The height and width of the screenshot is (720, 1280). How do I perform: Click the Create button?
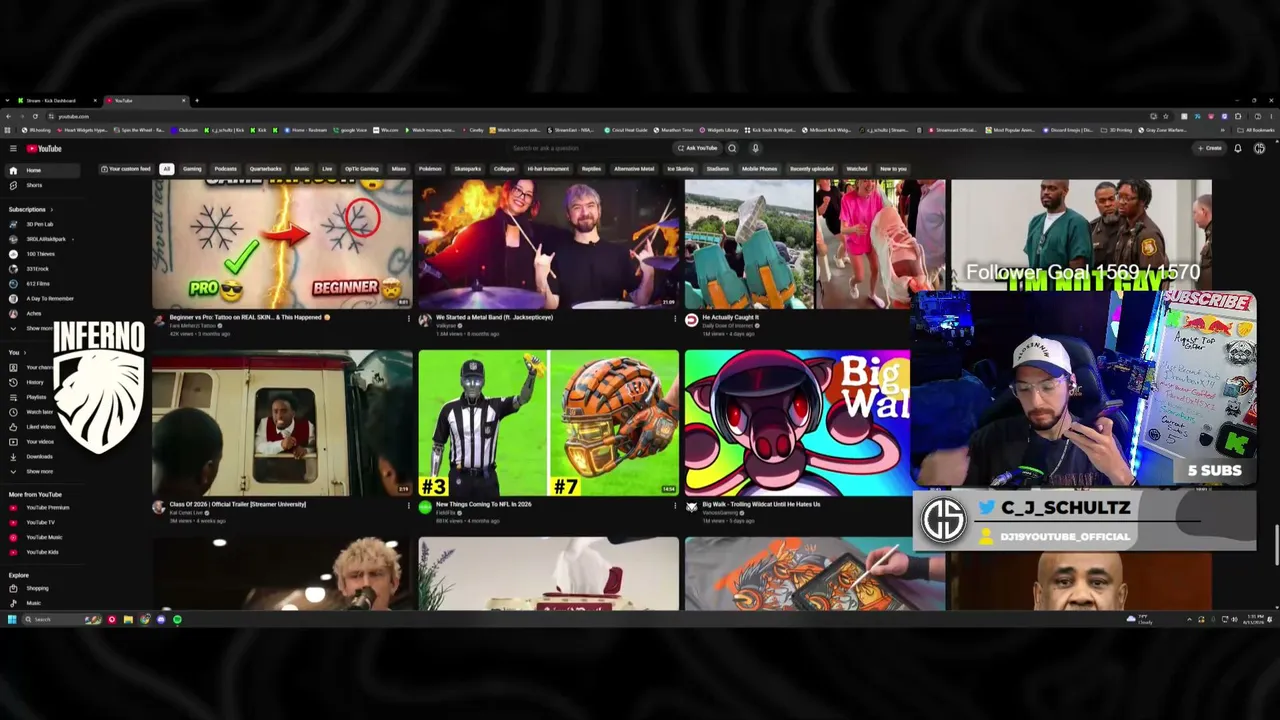click(1210, 148)
